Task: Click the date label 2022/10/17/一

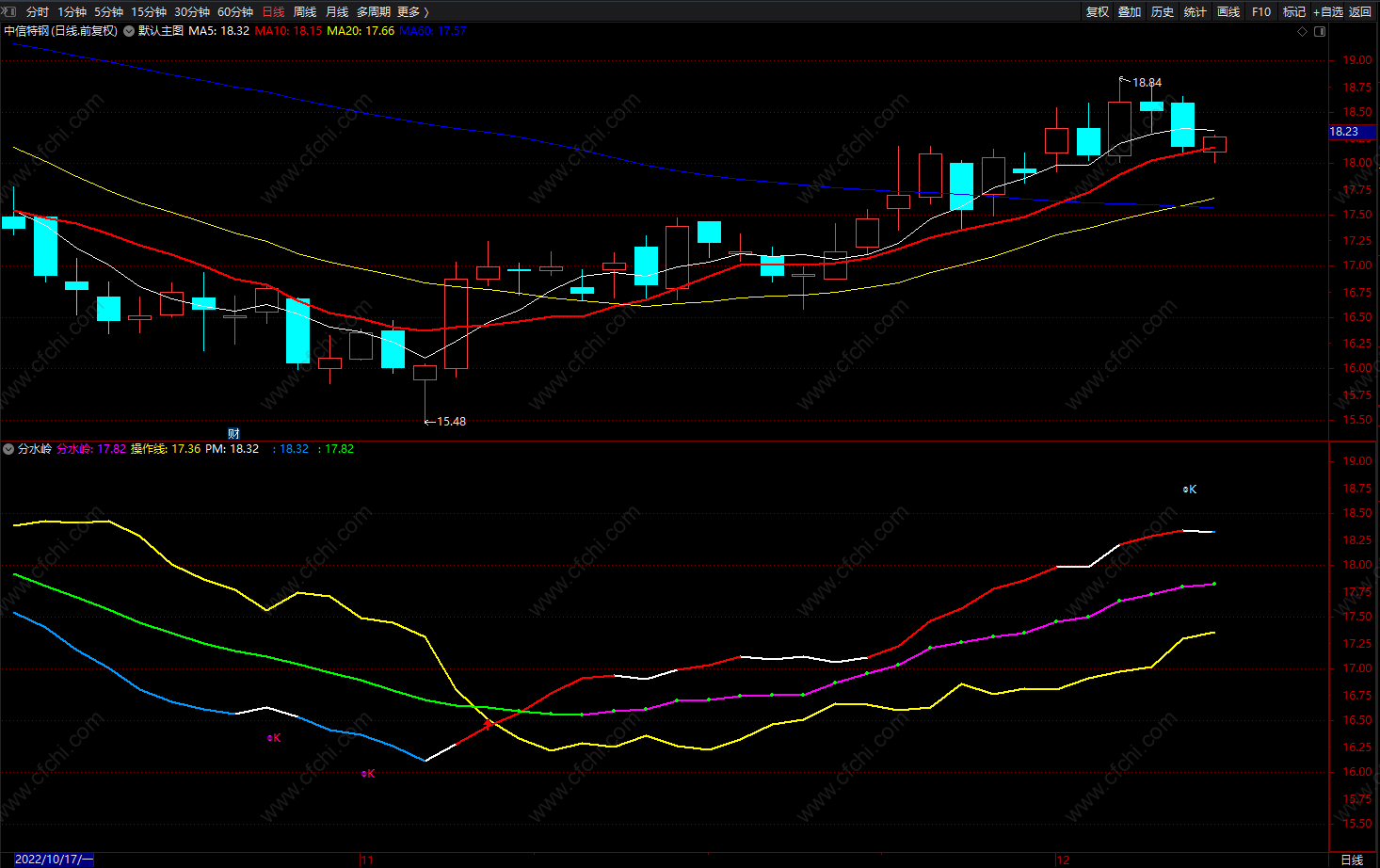Action: pyautogui.click(x=54, y=860)
